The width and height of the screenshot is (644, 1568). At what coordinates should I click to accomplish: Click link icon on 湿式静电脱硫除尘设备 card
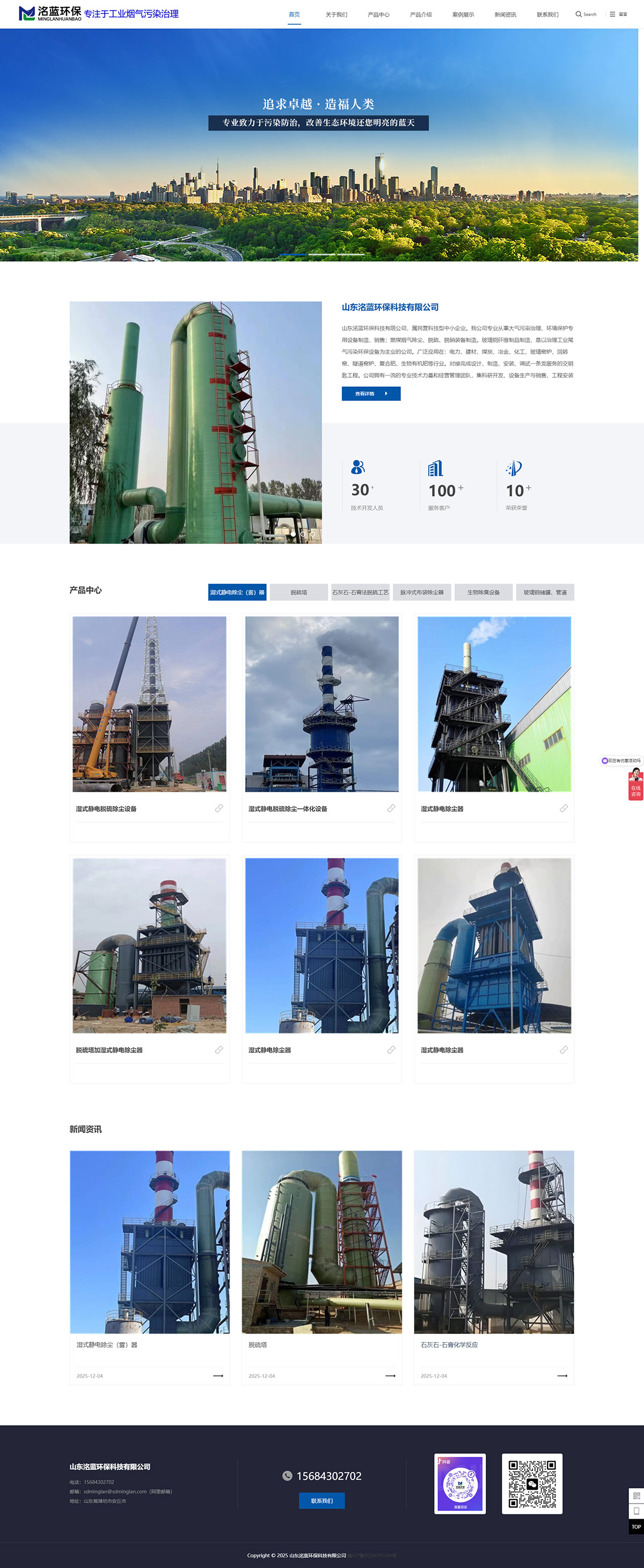pyautogui.click(x=218, y=808)
